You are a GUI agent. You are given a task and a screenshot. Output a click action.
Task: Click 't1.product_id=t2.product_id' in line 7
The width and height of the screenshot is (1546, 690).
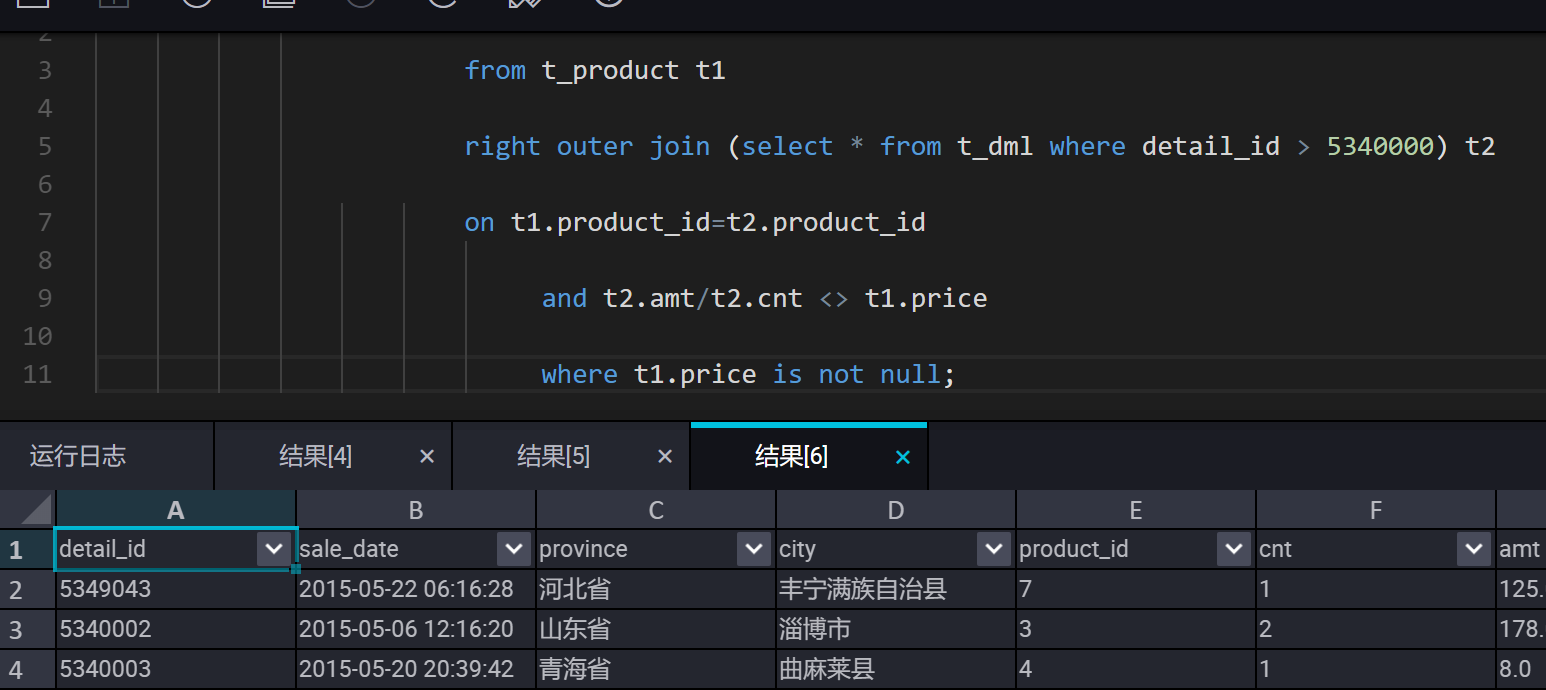click(x=718, y=222)
